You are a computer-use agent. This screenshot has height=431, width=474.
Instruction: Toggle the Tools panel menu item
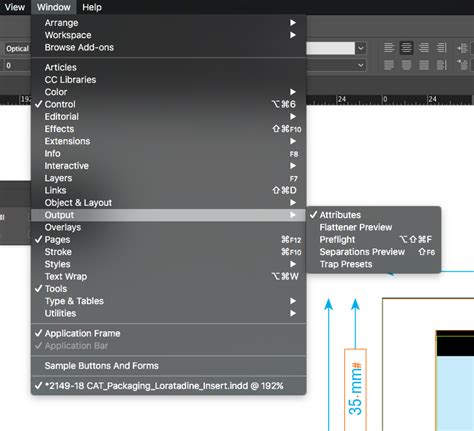tap(169, 289)
